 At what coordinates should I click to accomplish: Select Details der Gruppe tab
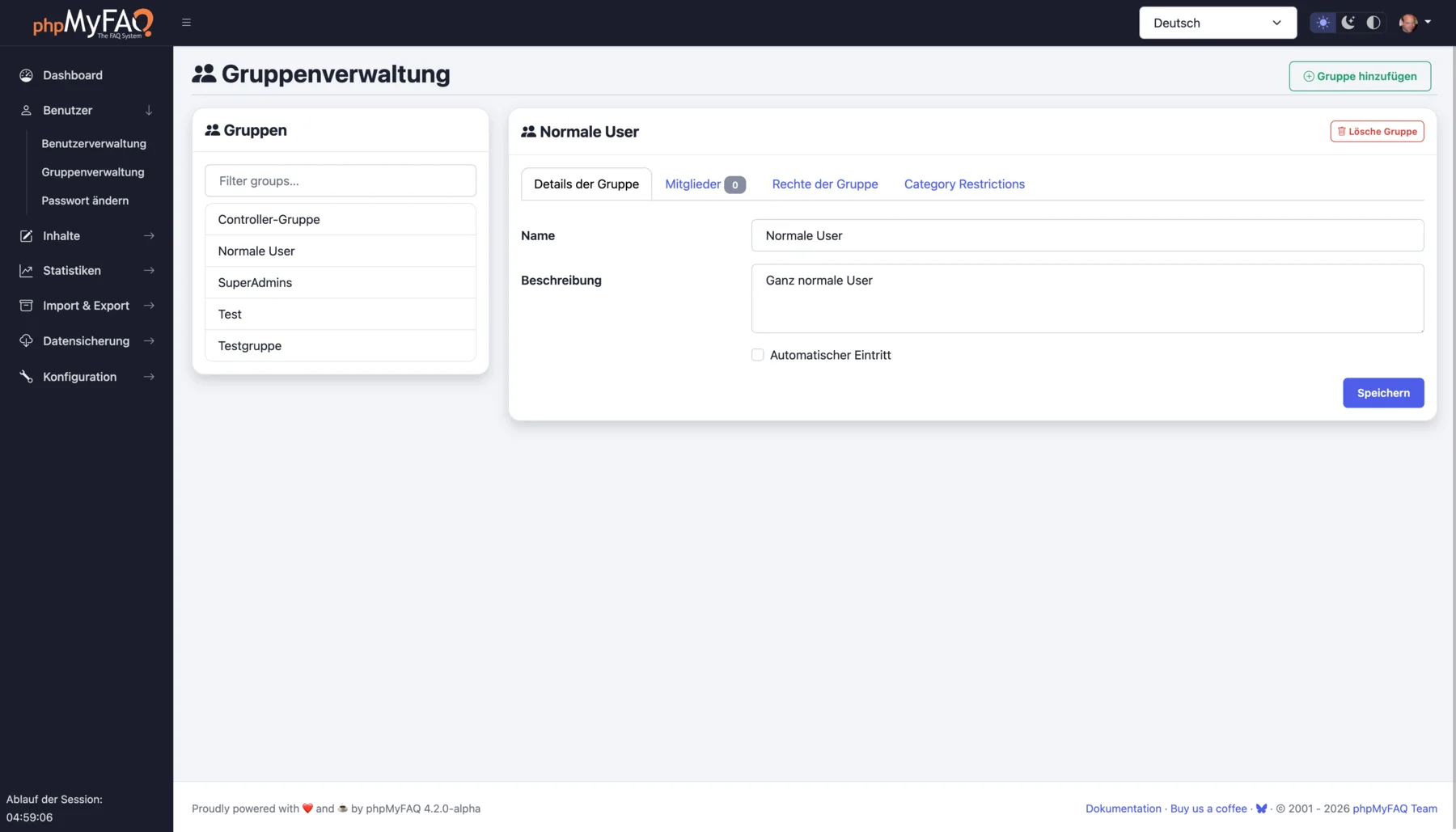click(586, 184)
